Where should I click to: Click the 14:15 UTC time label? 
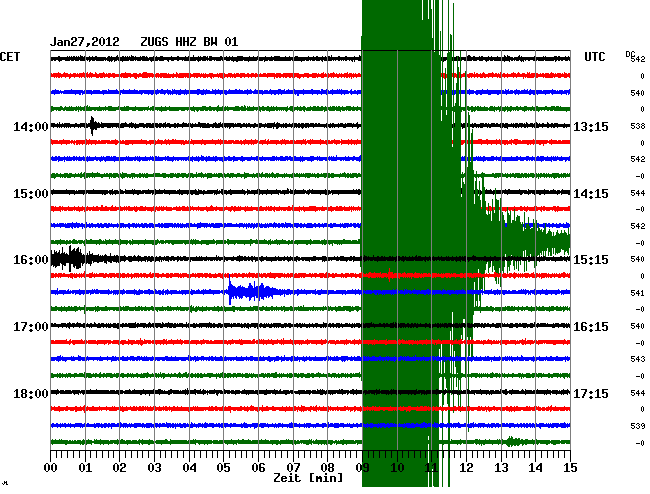pyautogui.click(x=591, y=194)
